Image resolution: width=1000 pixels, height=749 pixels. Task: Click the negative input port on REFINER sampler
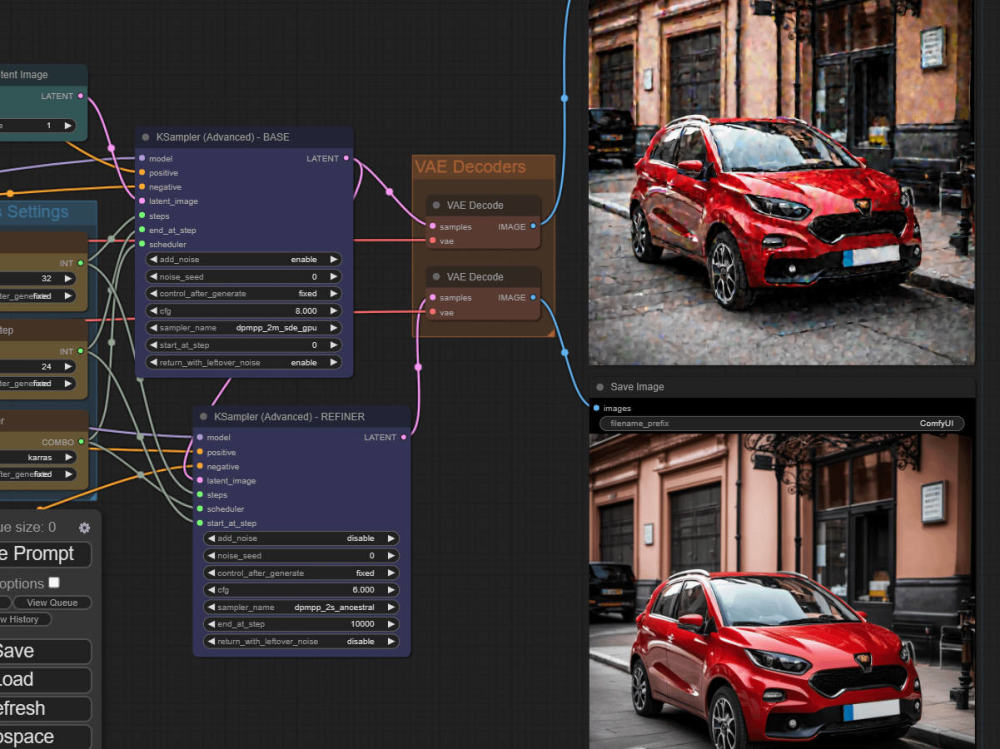click(200, 466)
